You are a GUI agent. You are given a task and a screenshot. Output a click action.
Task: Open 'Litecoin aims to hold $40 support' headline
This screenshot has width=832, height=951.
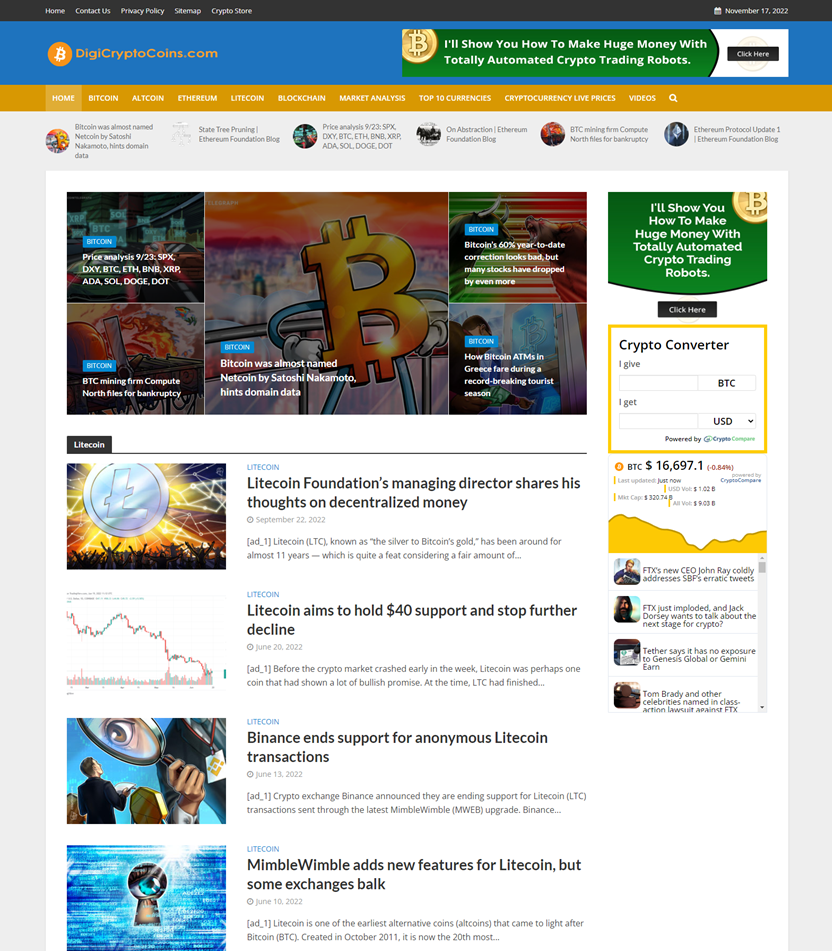pos(412,620)
